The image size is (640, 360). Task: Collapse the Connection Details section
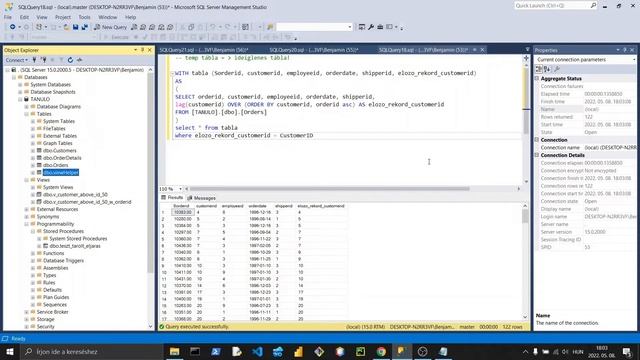click(537, 155)
